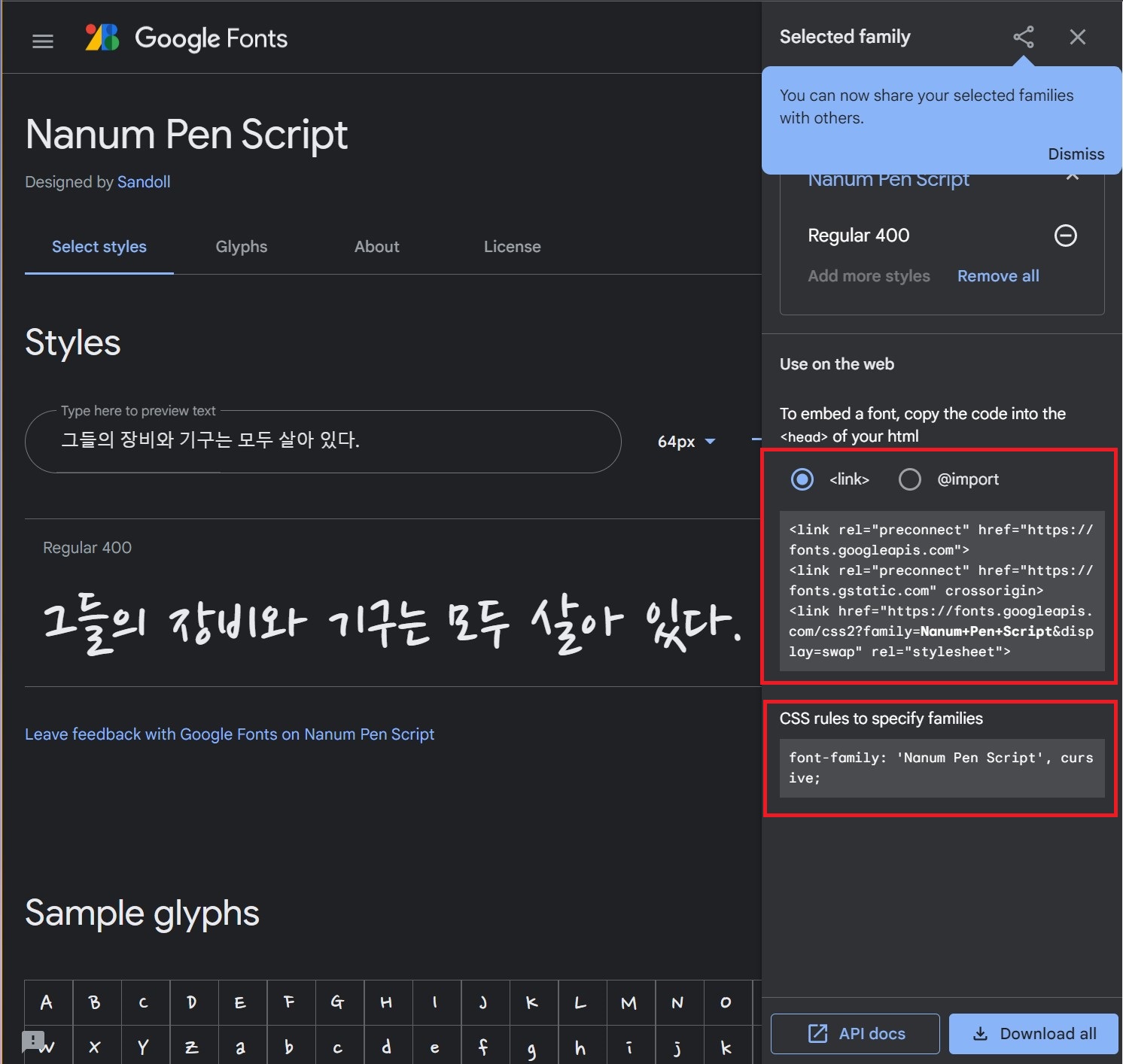Screen dimensions: 1123x1064
Task: Click glyph 'A' in sample glyphs
Action: (49, 1002)
